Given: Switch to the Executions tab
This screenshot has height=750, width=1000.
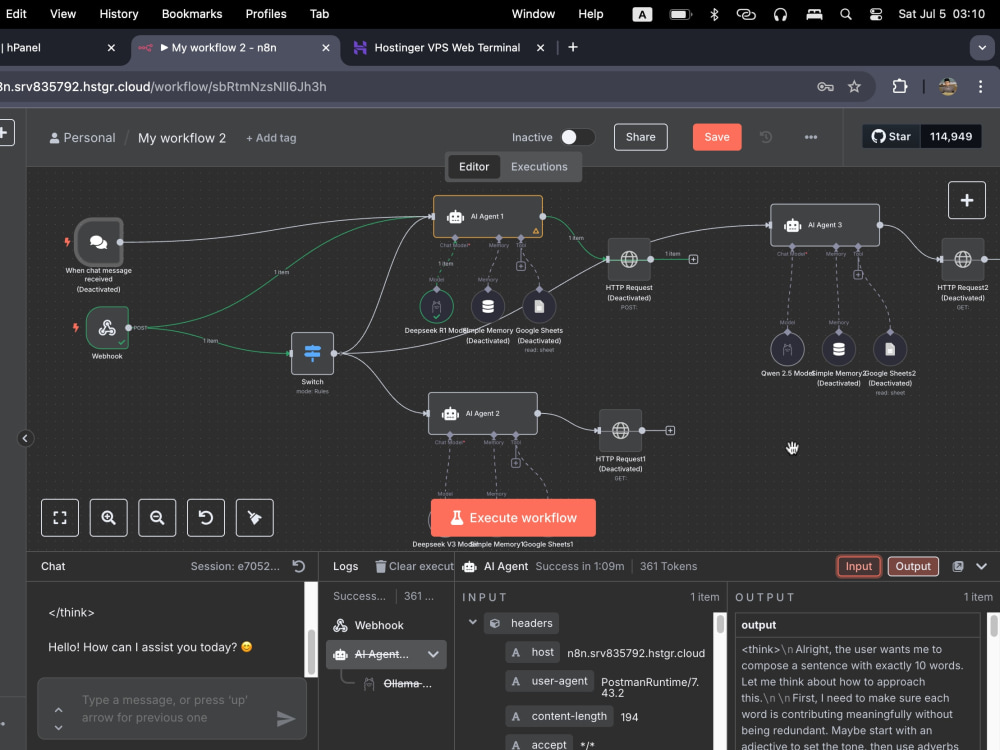Looking at the screenshot, I should [539, 166].
